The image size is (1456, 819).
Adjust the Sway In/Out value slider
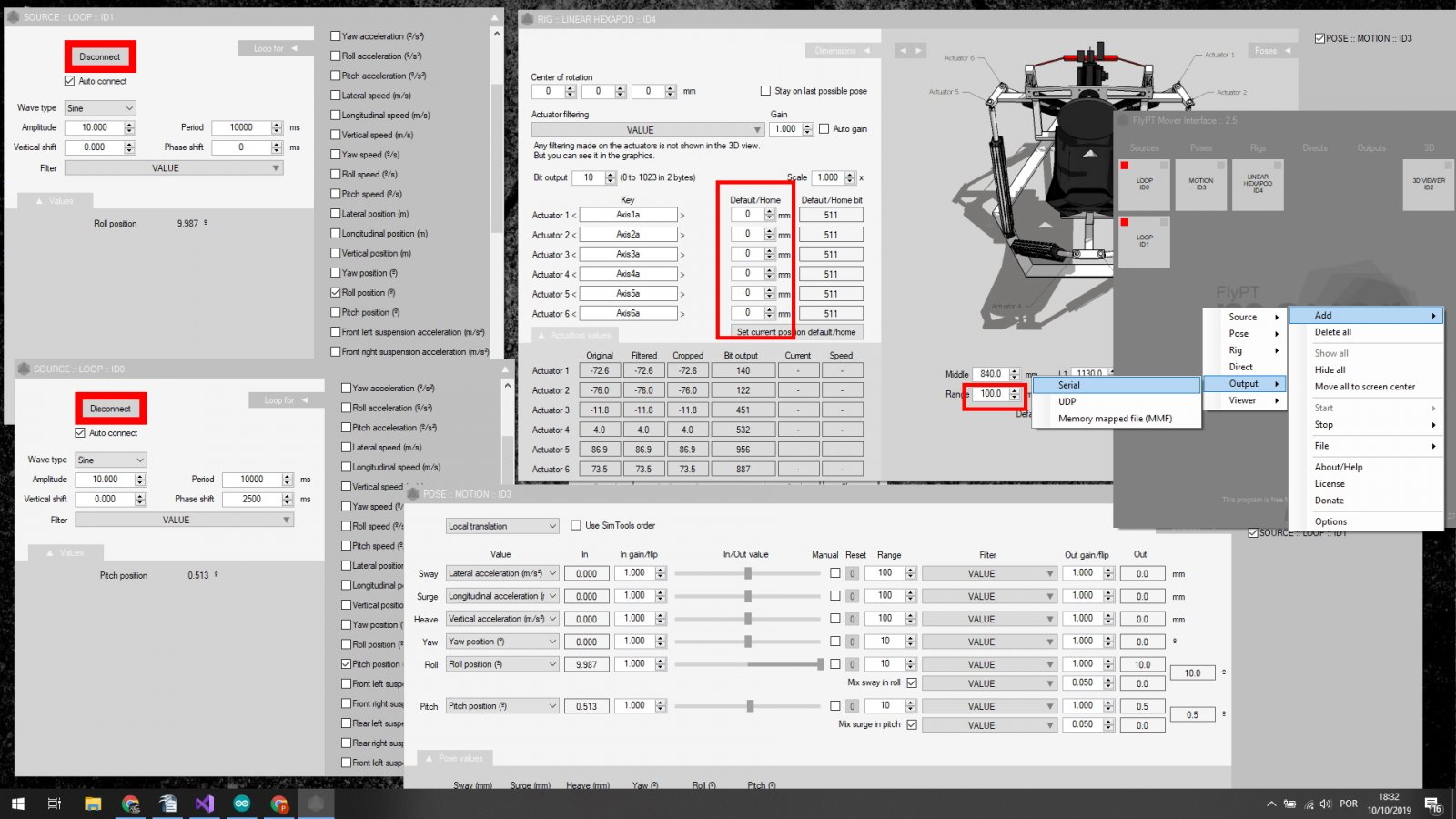click(748, 573)
